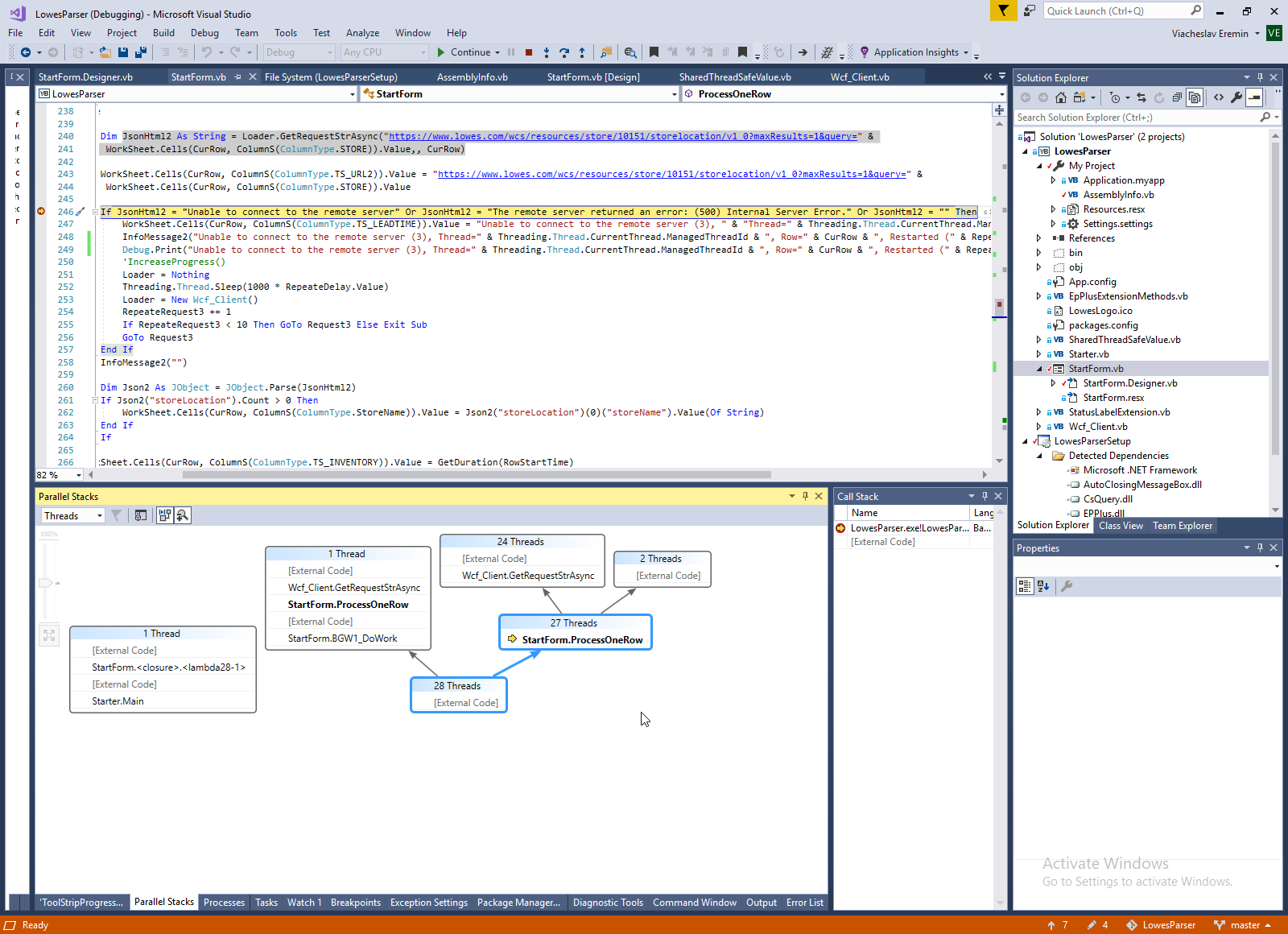Open Properties wrench in Solution Explorer toolbar
The height and width of the screenshot is (934, 1288).
[1236, 97]
